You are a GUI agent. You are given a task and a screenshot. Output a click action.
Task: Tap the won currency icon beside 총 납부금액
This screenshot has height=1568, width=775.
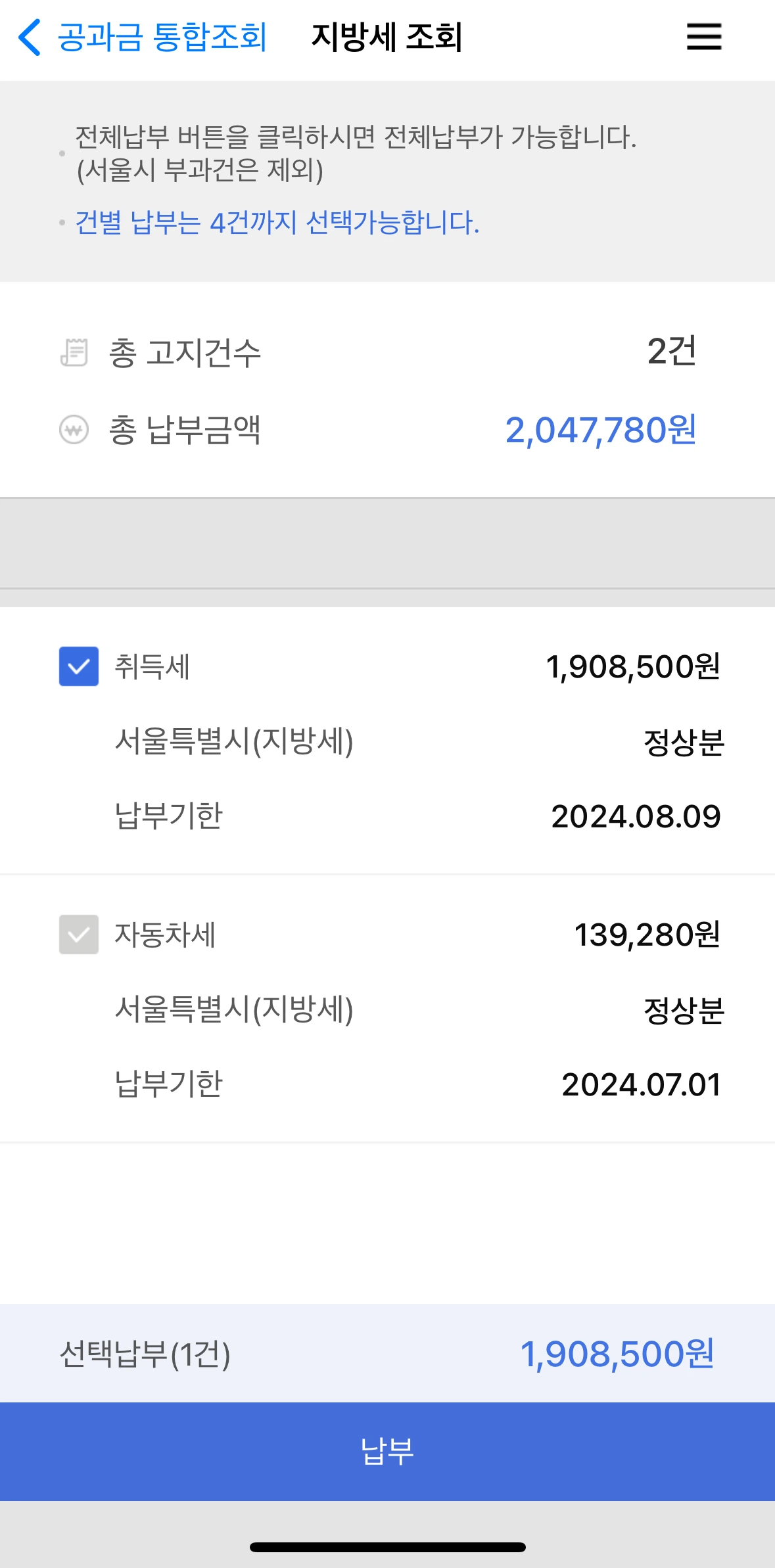74,430
